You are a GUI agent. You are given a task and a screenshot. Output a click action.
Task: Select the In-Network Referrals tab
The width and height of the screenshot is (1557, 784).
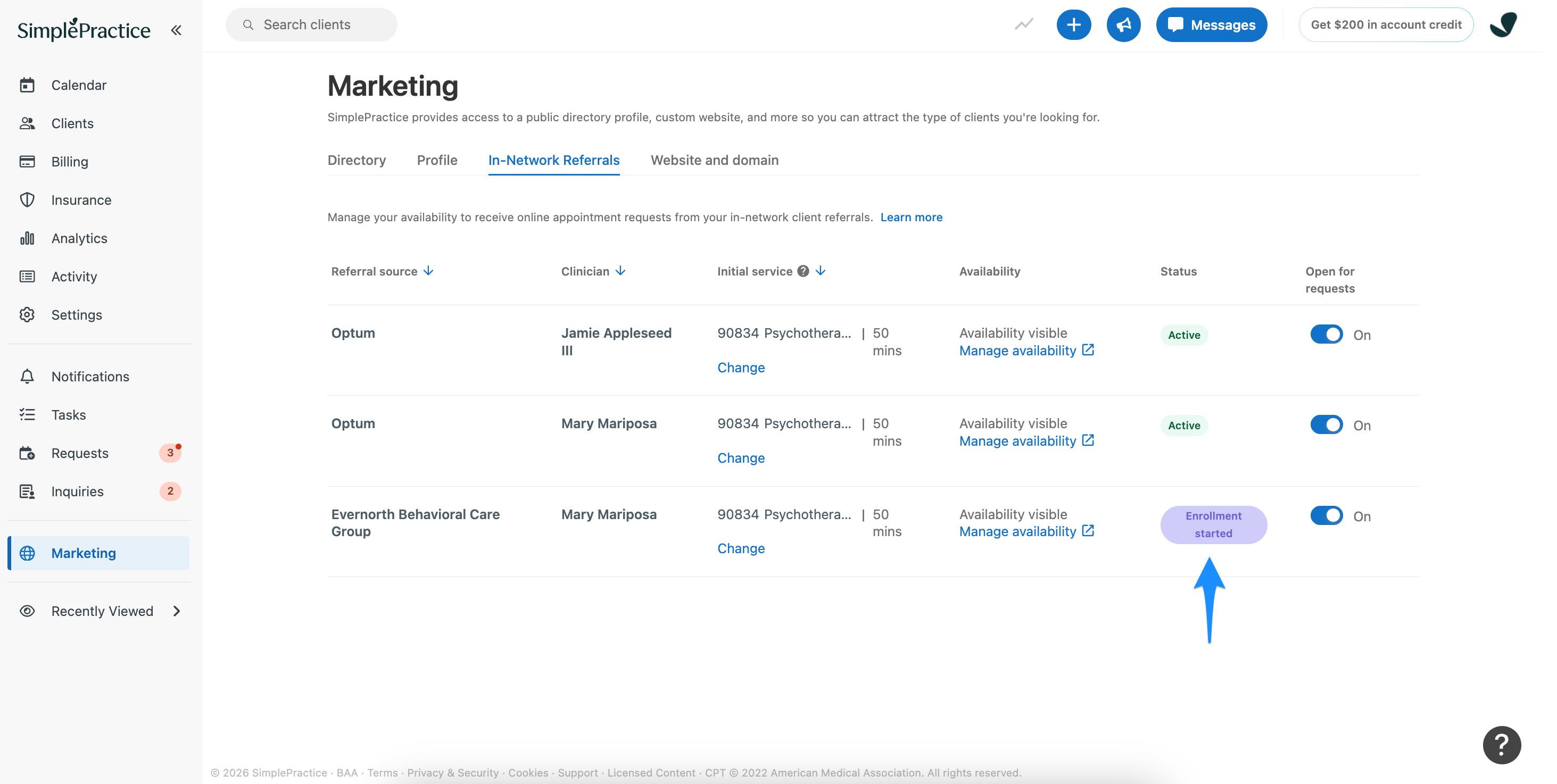[x=553, y=160]
